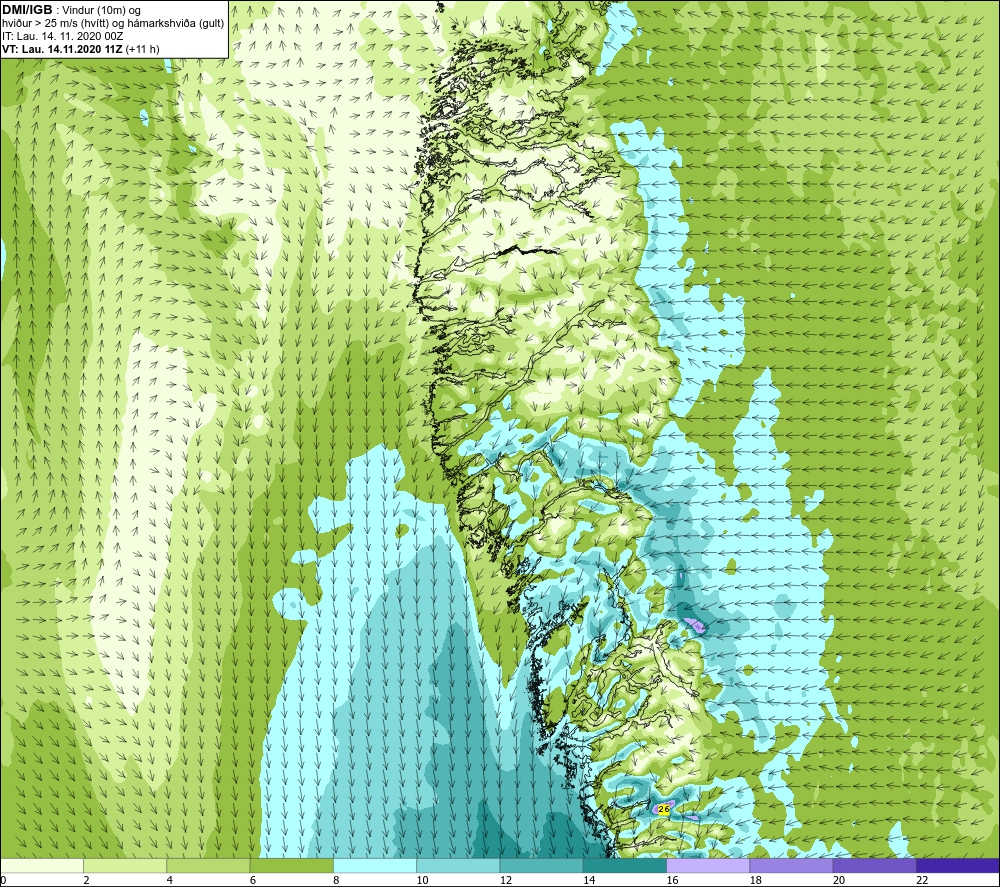Select the 20–22 m/s violet swatch
Screen dimensions: 1000x887
click(x=874, y=866)
